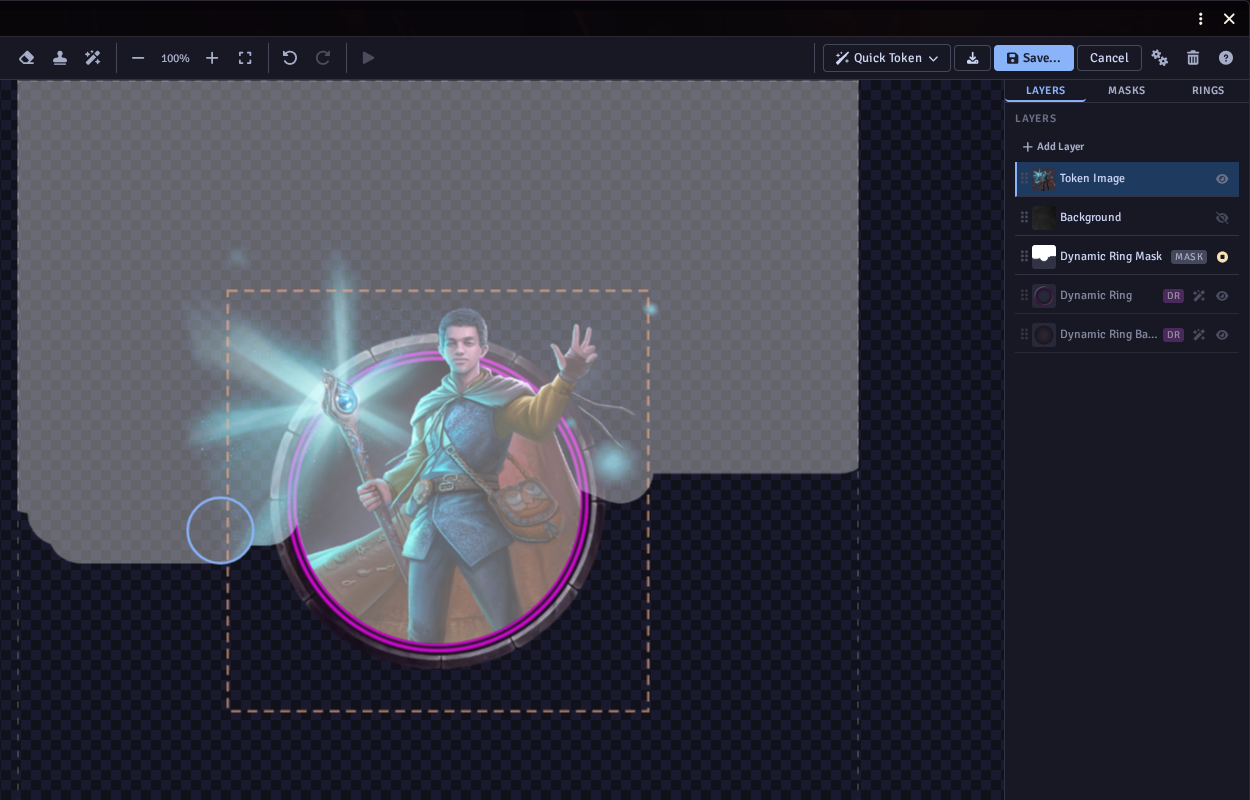Viewport: 1250px width, 800px height.
Task: Select the Background layer name
Action: [1090, 218]
